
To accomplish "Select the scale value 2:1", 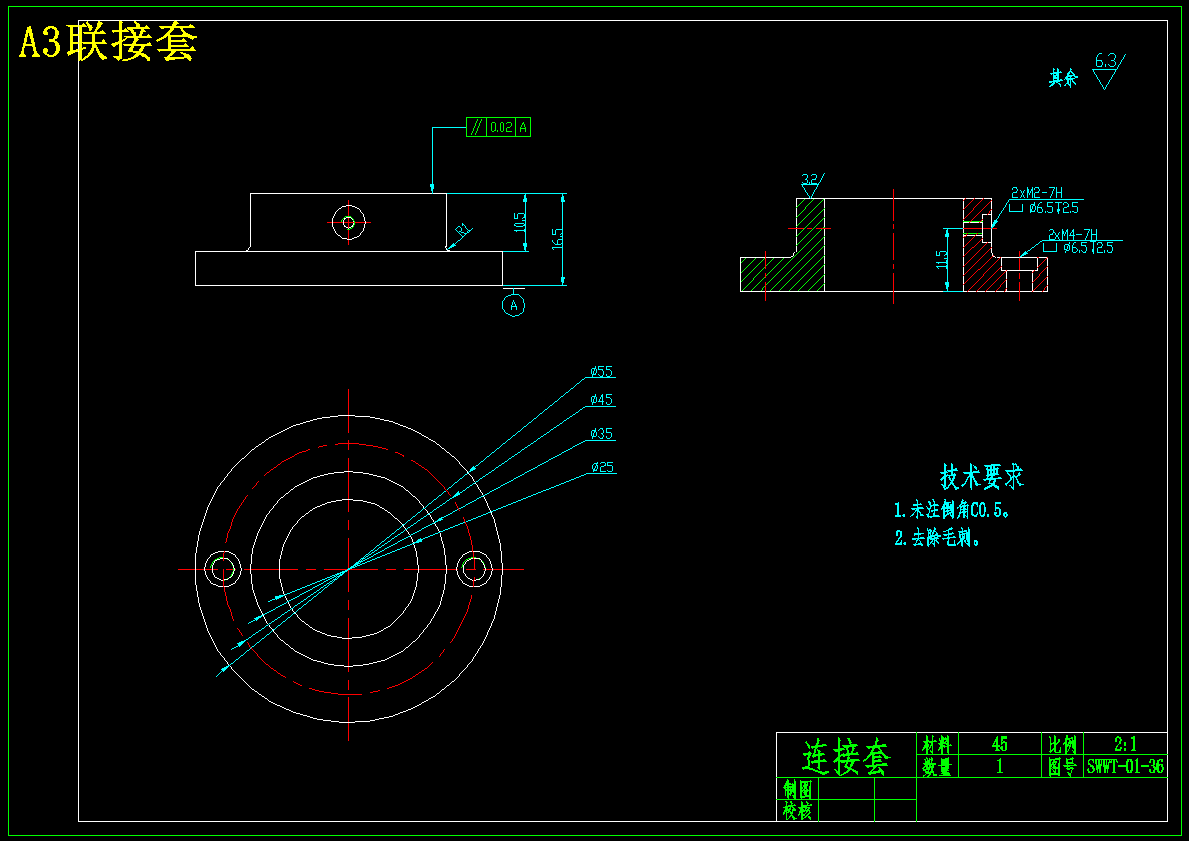I will 1125,744.
